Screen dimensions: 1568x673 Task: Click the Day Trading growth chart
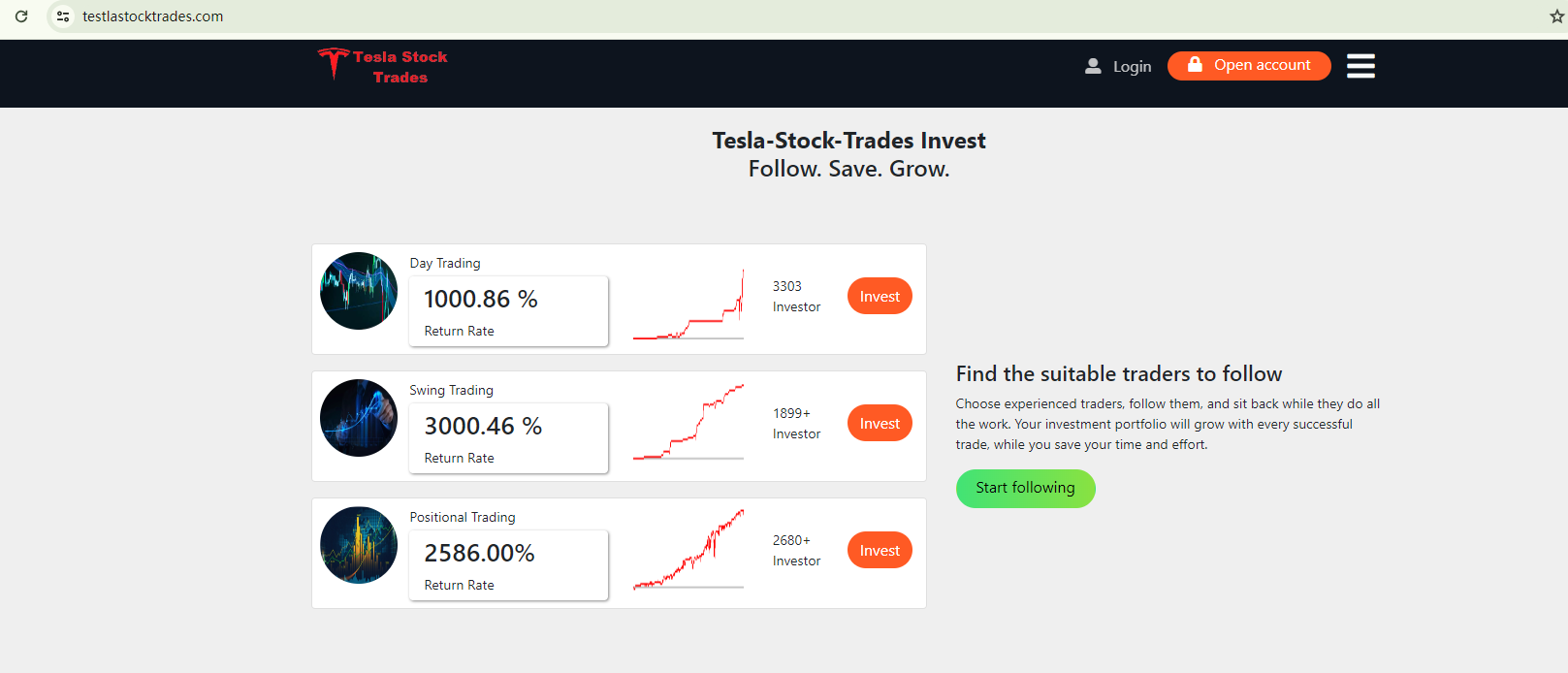688,305
